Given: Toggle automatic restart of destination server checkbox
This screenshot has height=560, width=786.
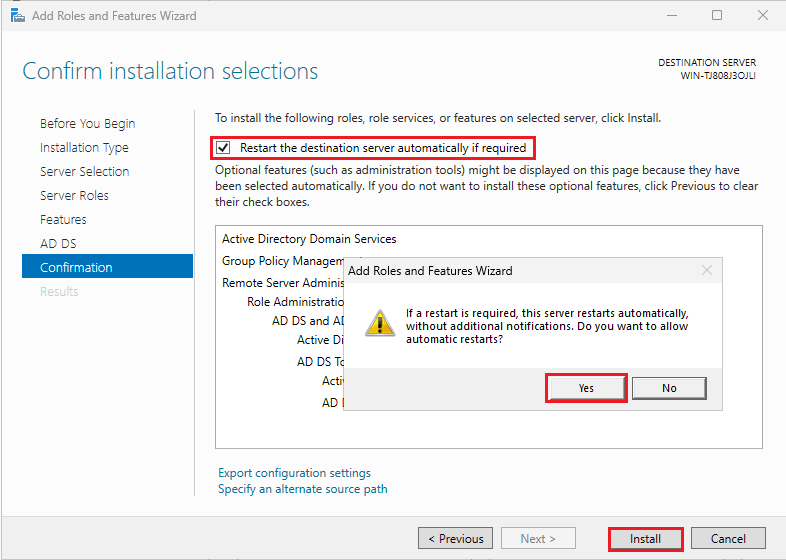Looking at the screenshot, I should [x=223, y=148].
